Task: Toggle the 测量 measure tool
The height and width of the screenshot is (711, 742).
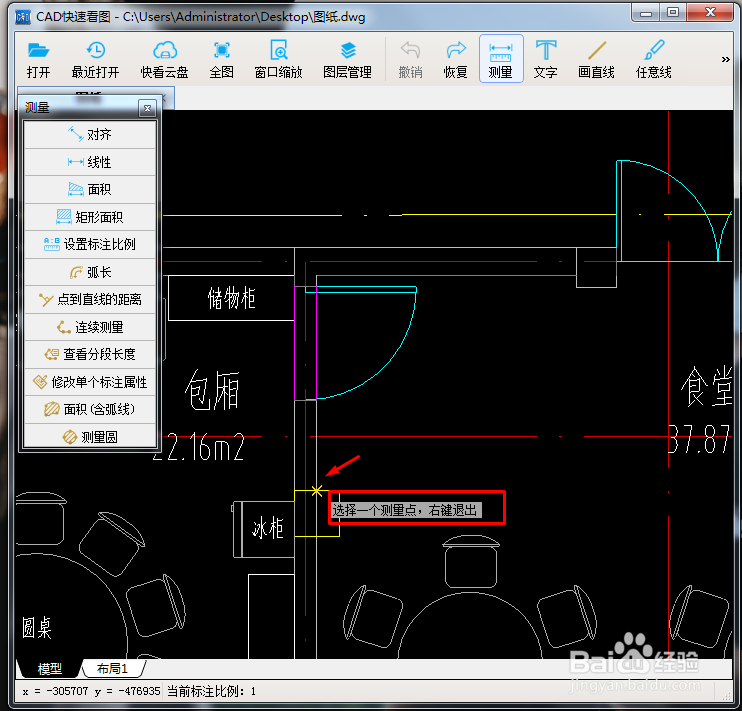Action: pos(501,59)
